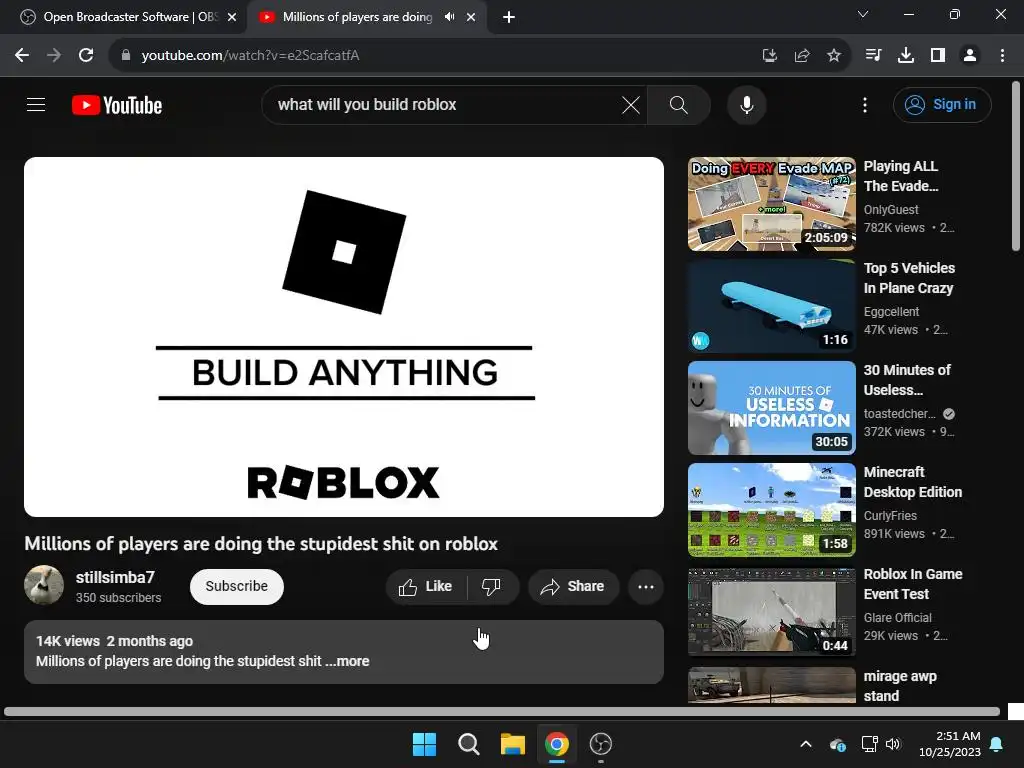The width and height of the screenshot is (1024, 768).
Task: Open mirage awp stand video title
Action: [900, 686]
